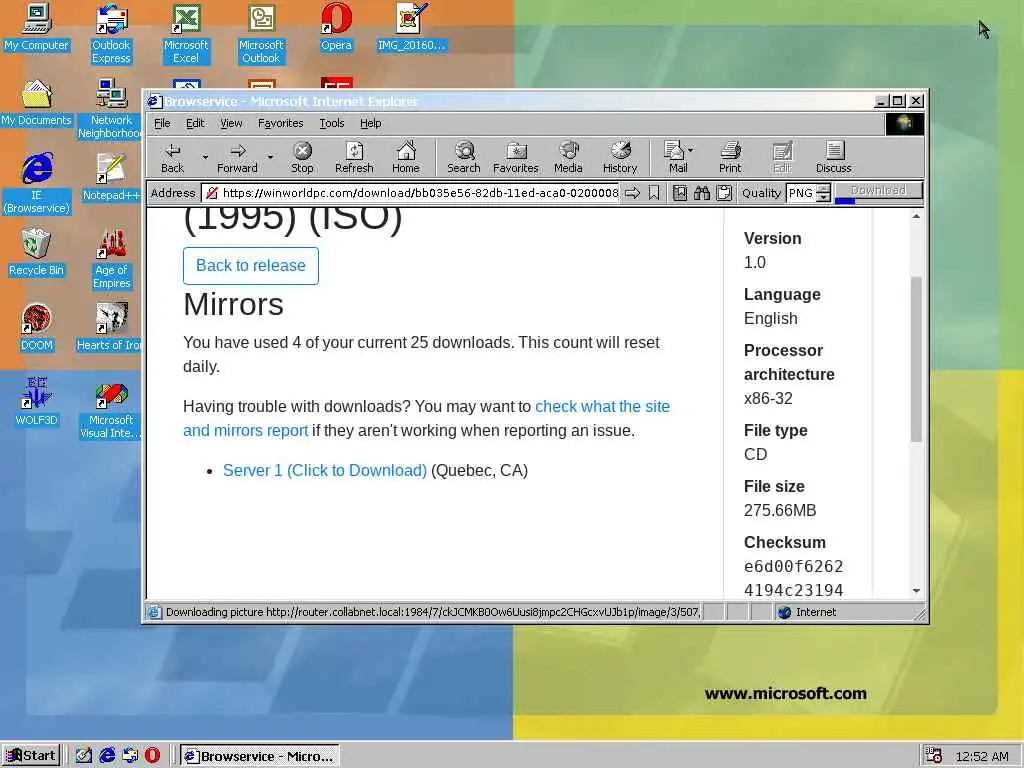This screenshot has height=768, width=1024.
Task: Stop the page load with the Stop icon
Action: (302, 157)
